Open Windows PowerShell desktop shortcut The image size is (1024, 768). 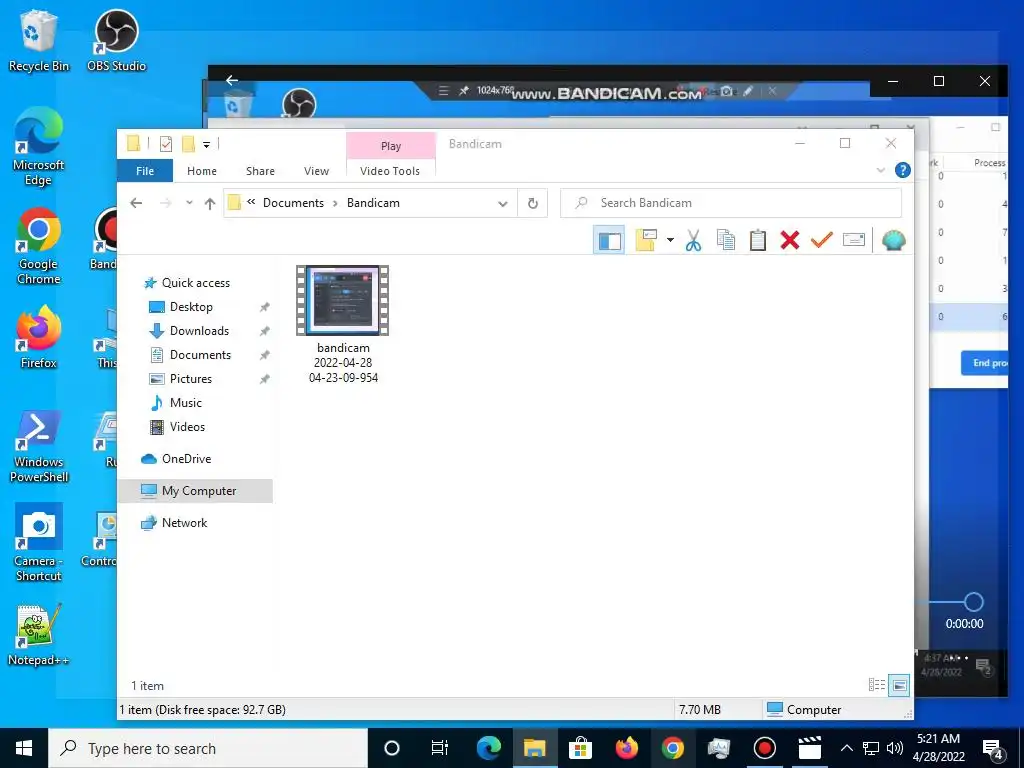pyautogui.click(x=39, y=447)
